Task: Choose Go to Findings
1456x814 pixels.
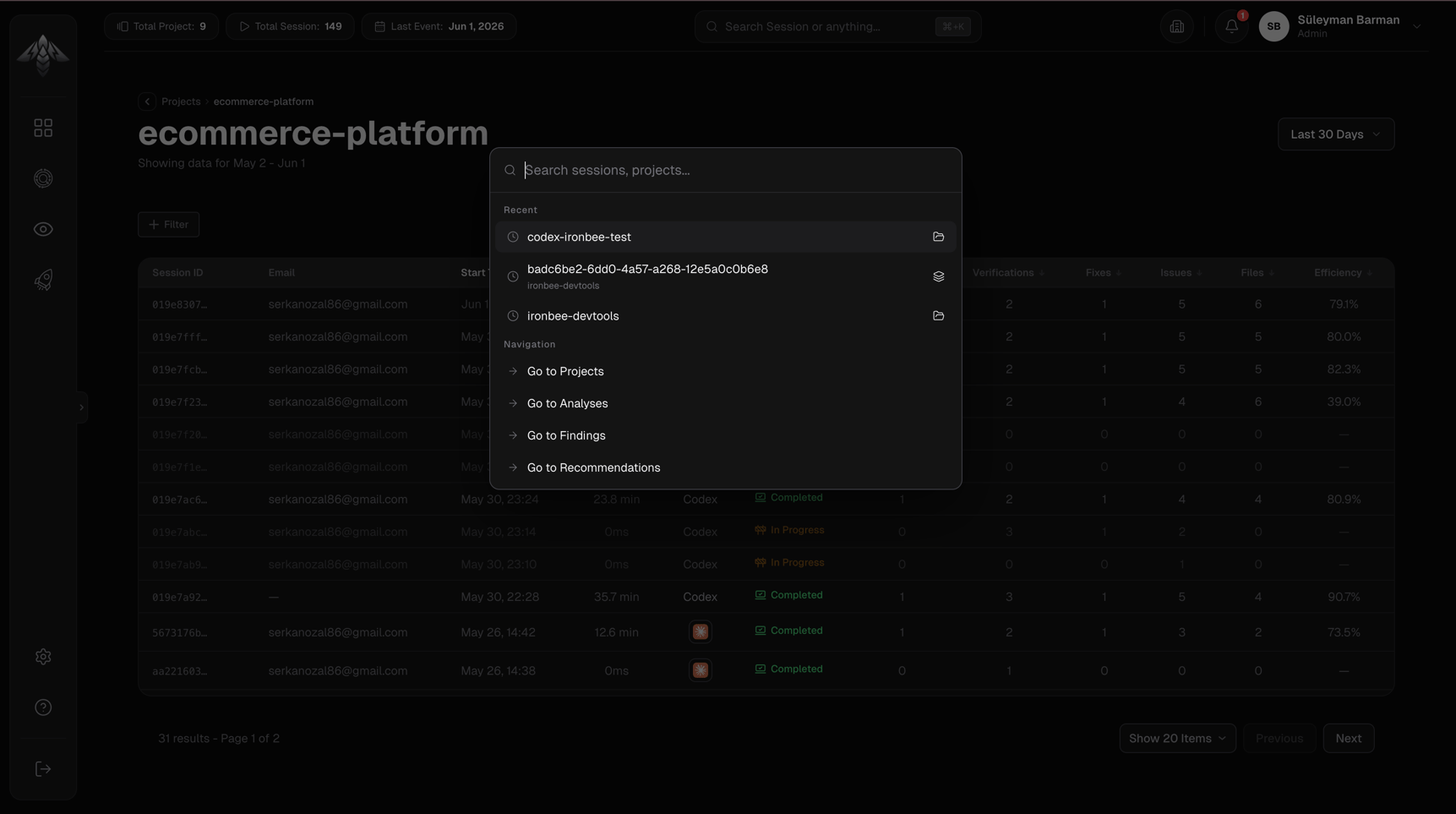Action: click(726, 435)
